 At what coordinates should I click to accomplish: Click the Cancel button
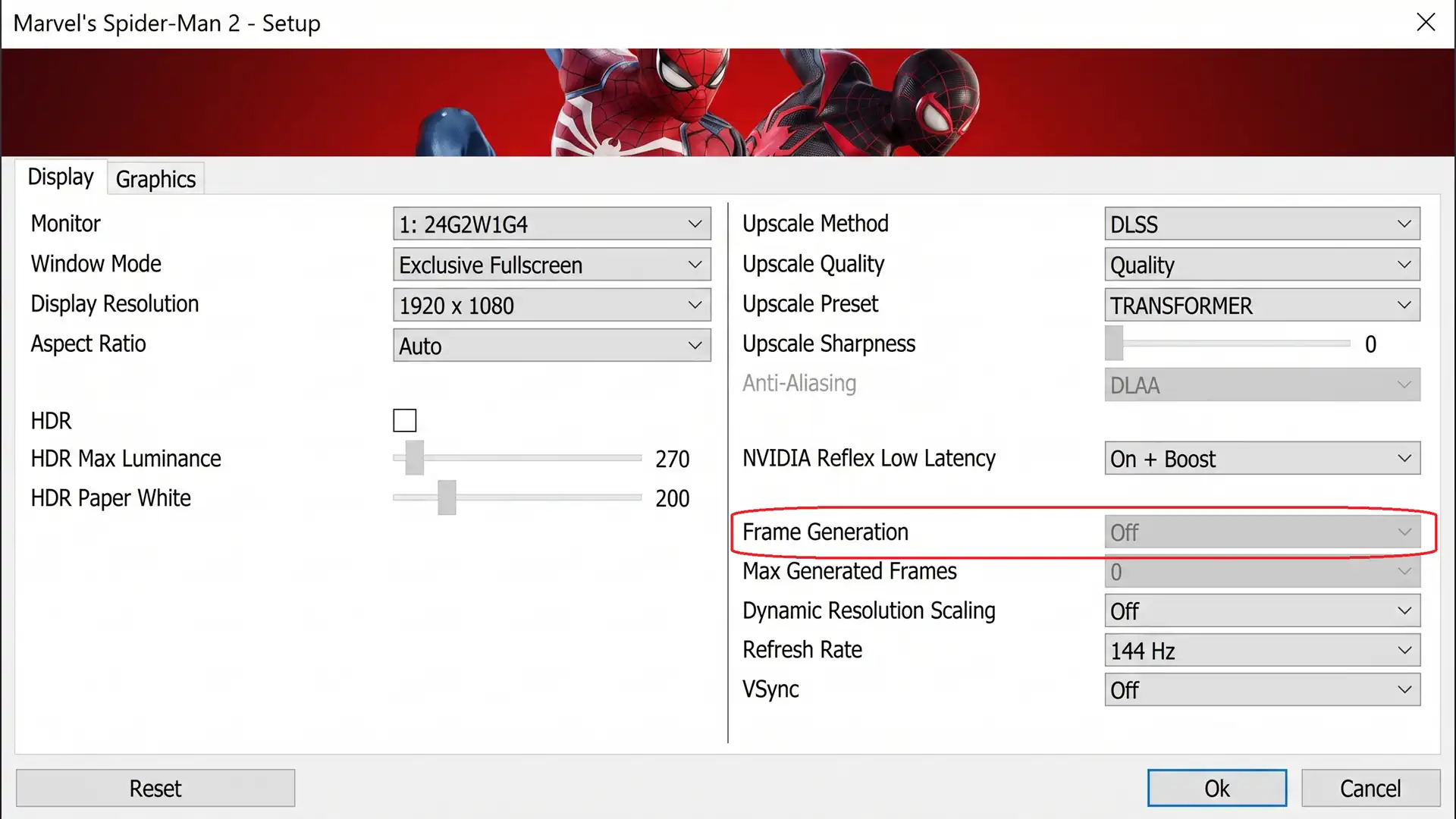(1370, 788)
